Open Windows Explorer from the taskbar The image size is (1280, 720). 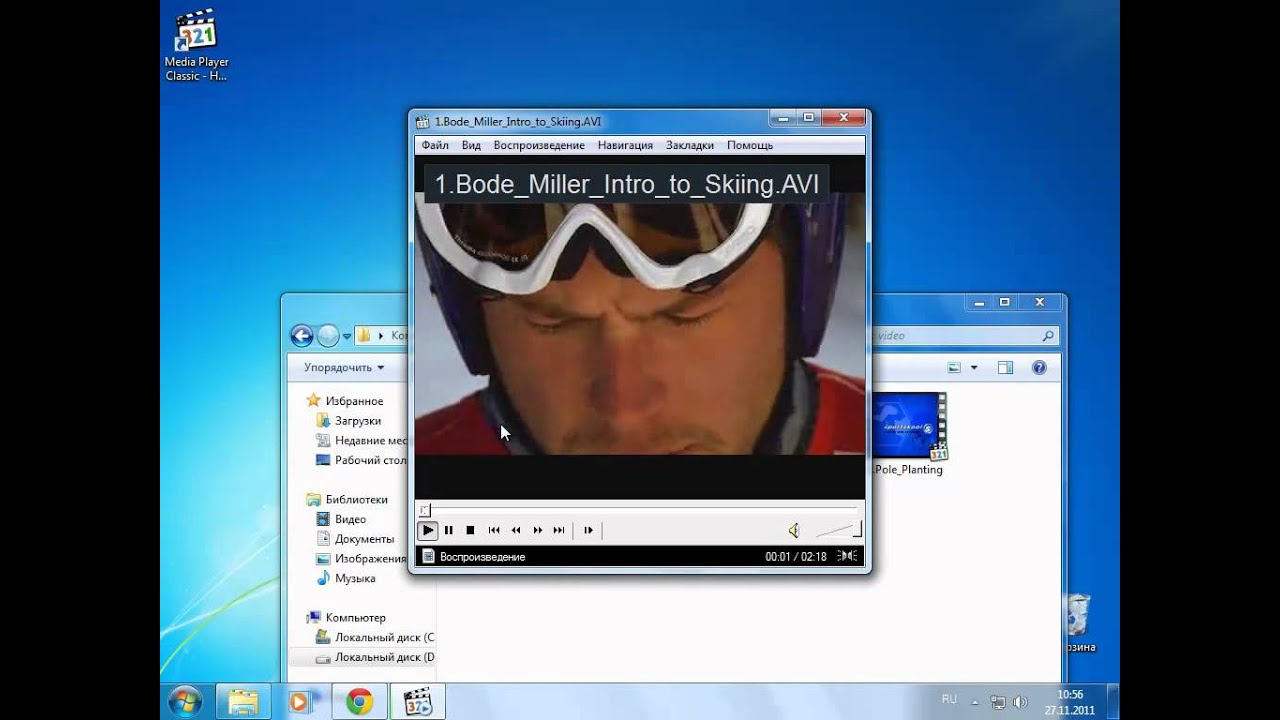(x=243, y=702)
